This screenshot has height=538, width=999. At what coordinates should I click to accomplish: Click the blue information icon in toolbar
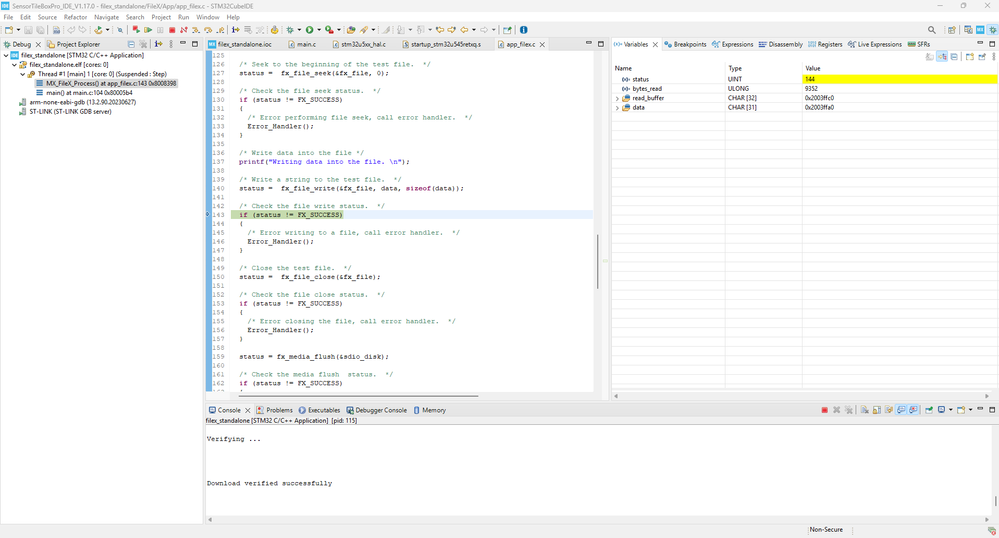pyautogui.click(x=523, y=29)
